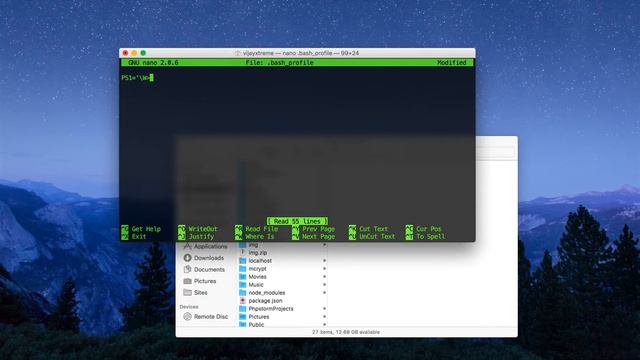Click the UnCut Text shortcut in nano
The height and width of the screenshot is (360, 640).
pyautogui.click(x=372, y=237)
